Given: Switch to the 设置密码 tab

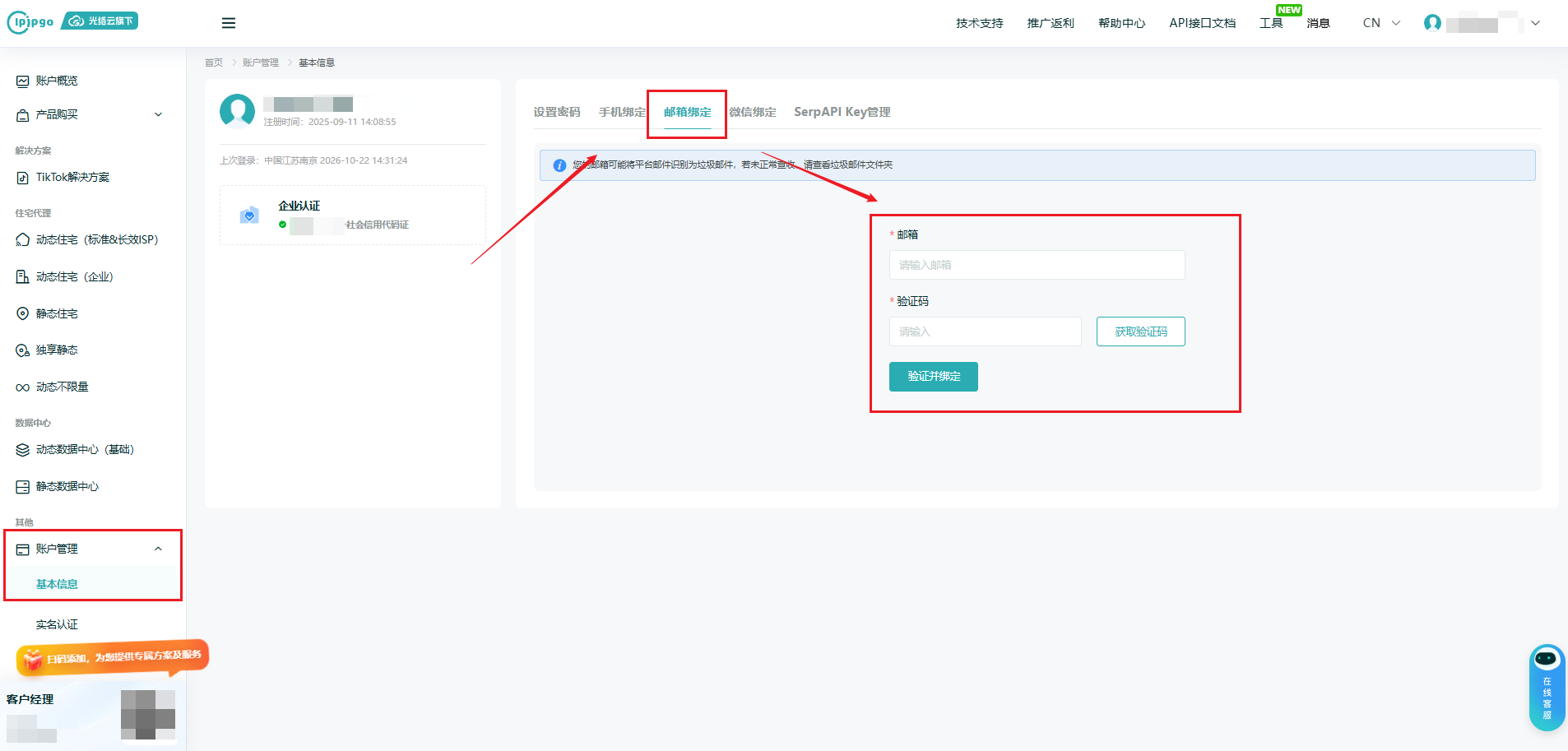Looking at the screenshot, I should (x=557, y=112).
